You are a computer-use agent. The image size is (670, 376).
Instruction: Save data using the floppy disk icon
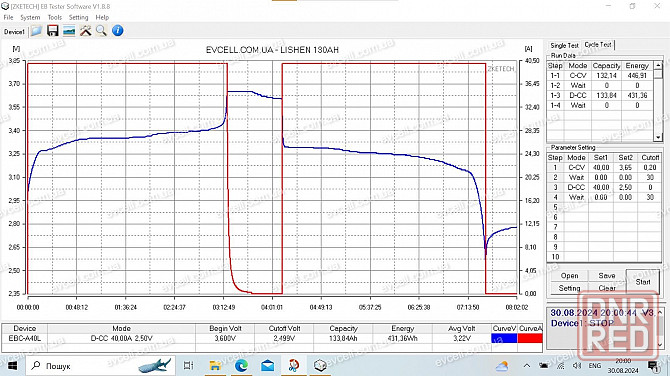point(53,31)
